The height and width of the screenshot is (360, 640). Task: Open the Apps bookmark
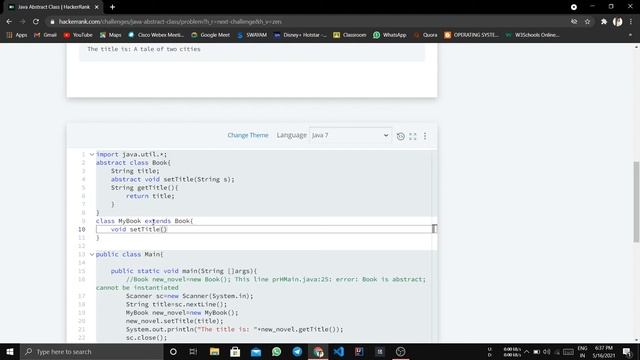click(x=17, y=35)
